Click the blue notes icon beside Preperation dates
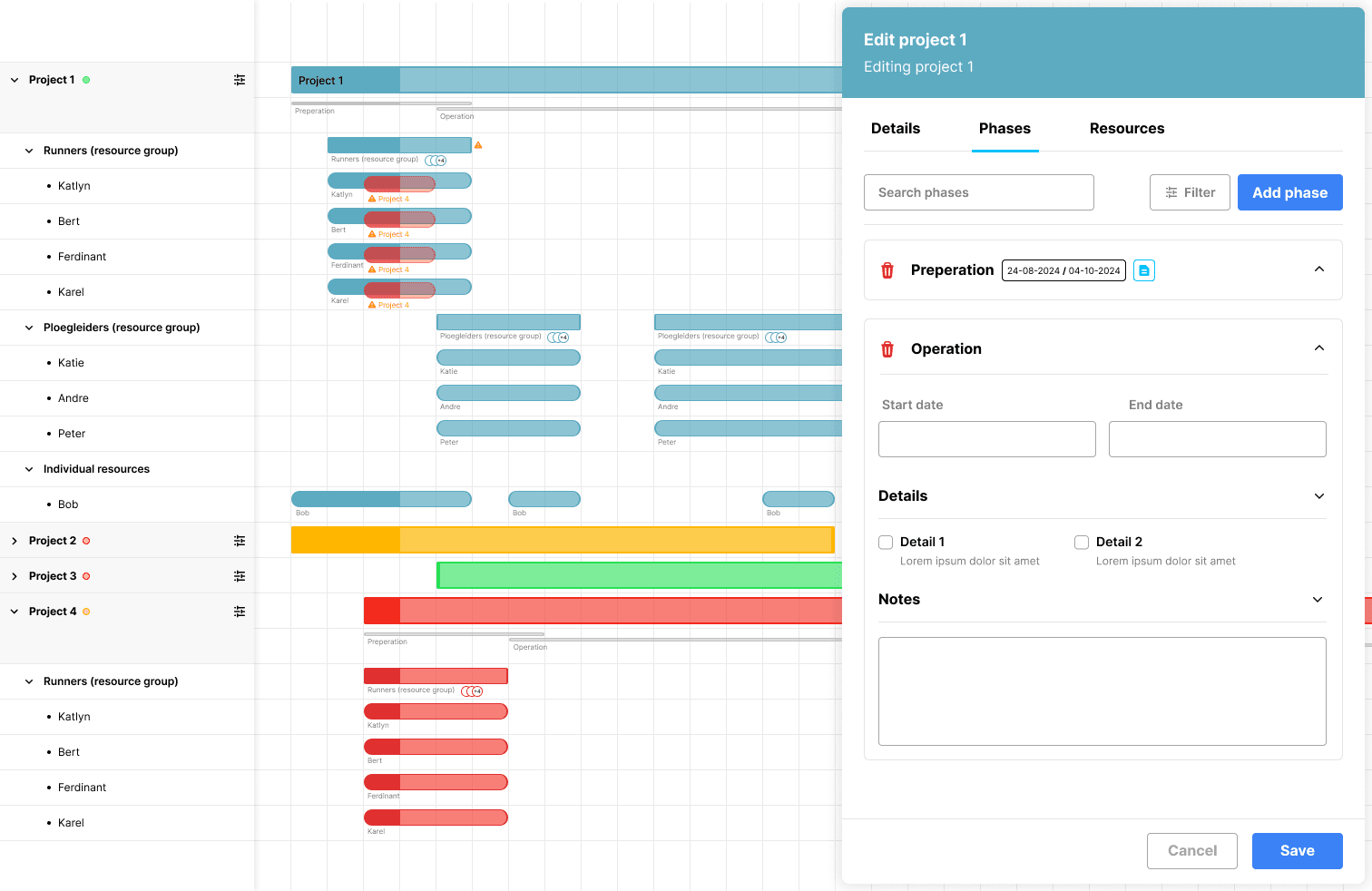 tap(1143, 269)
